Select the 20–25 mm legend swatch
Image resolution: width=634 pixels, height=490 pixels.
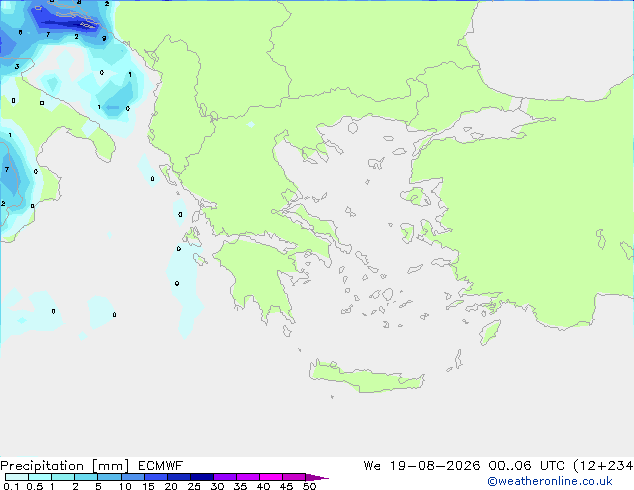point(179,477)
